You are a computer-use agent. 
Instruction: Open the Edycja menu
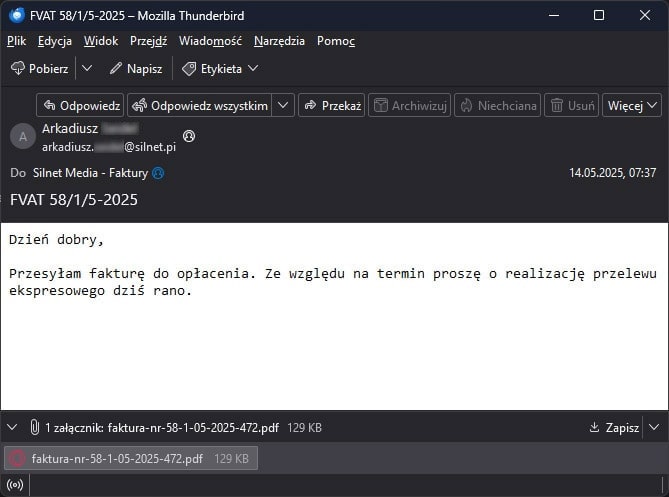tap(55, 41)
